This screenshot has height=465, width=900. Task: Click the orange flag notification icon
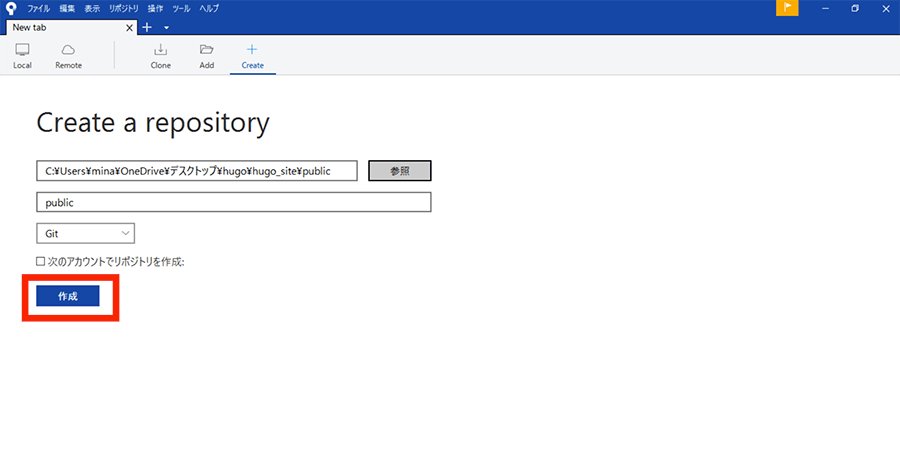pyautogui.click(x=787, y=7)
